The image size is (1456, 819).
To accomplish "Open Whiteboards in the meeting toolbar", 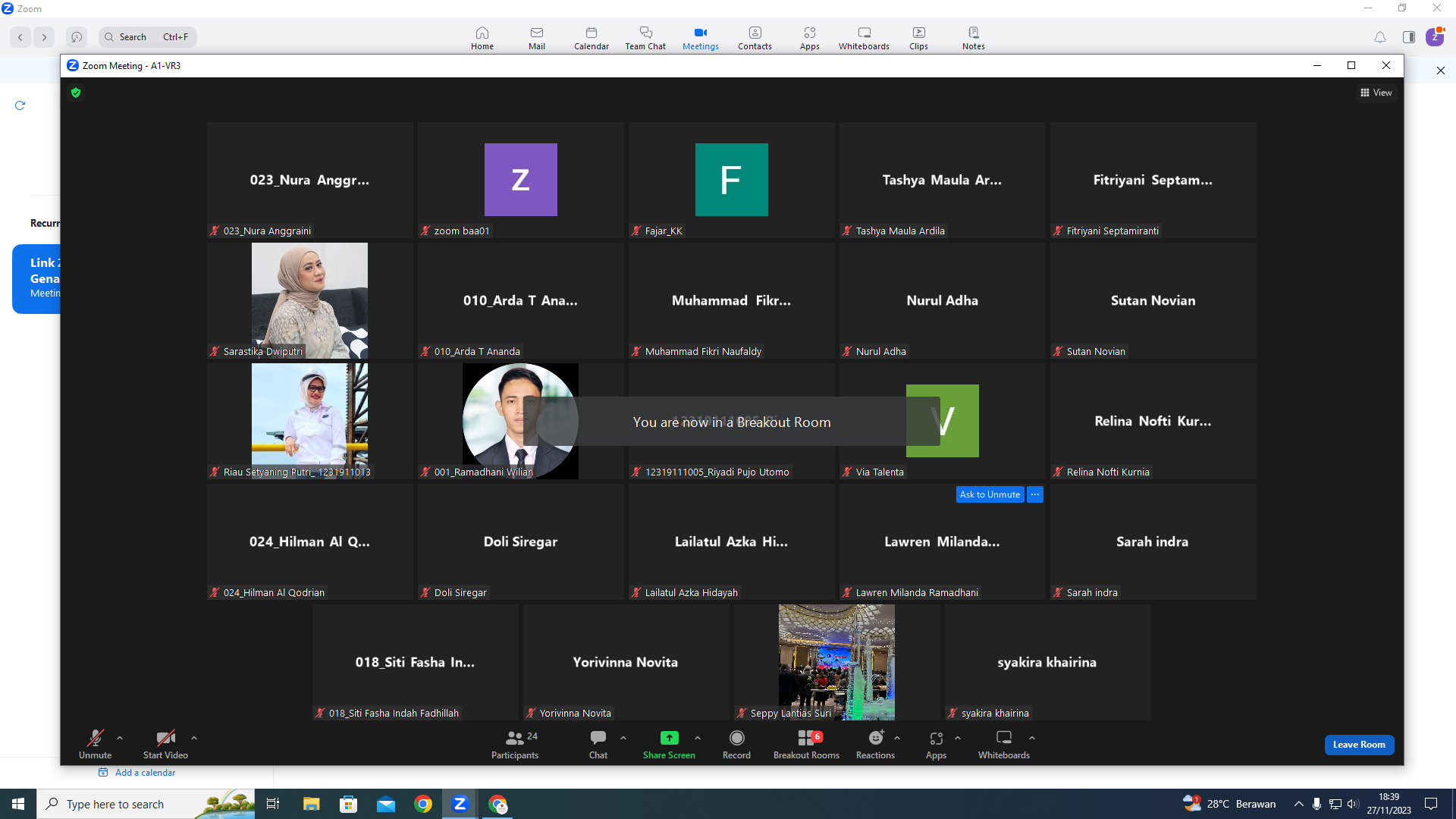I will 1004,744.
